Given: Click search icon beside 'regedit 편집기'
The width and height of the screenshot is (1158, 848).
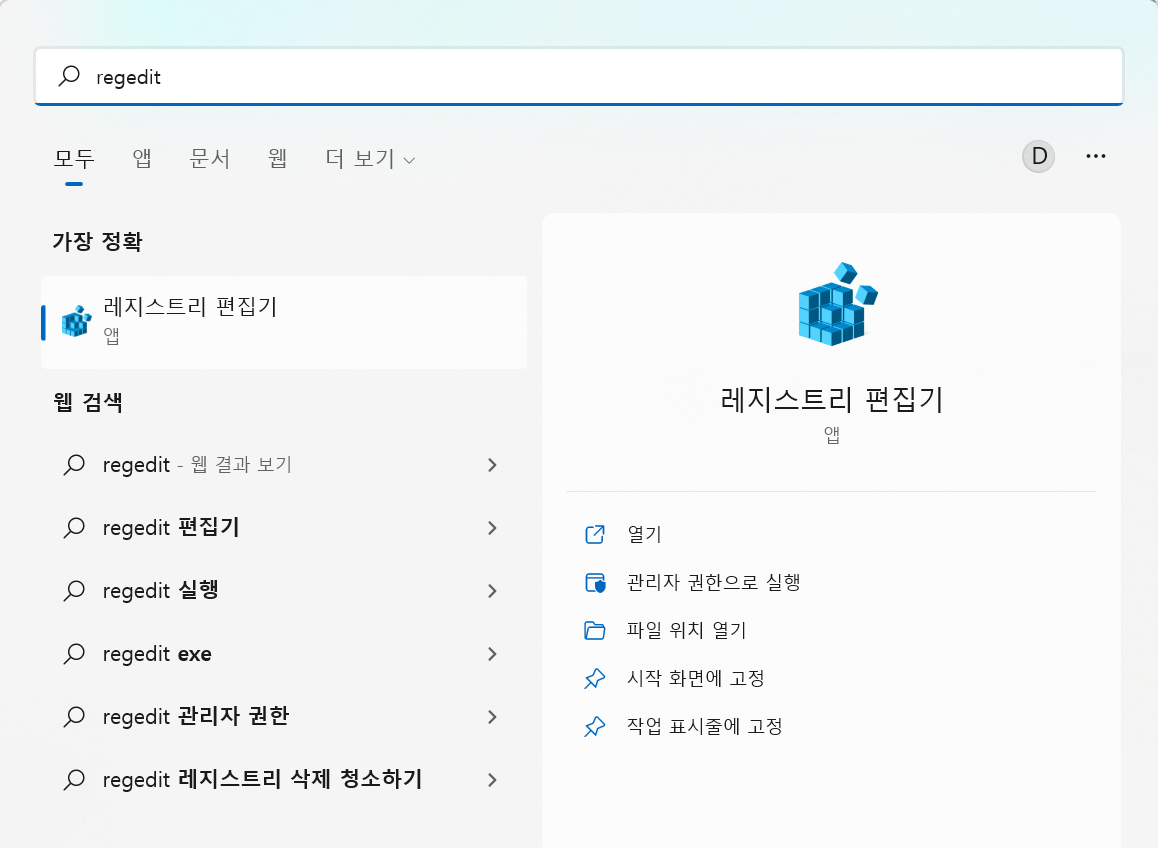Looking at the screenshot, I should 74,527.
